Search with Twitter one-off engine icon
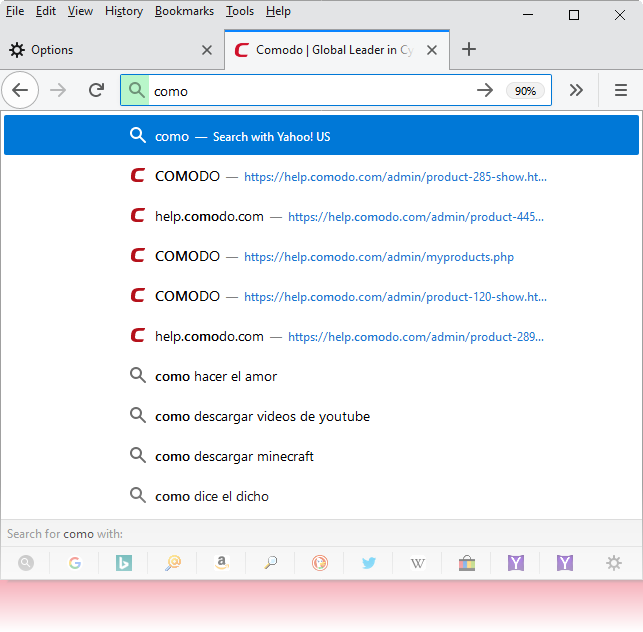 pyautogui.click(x=369, y=563)
